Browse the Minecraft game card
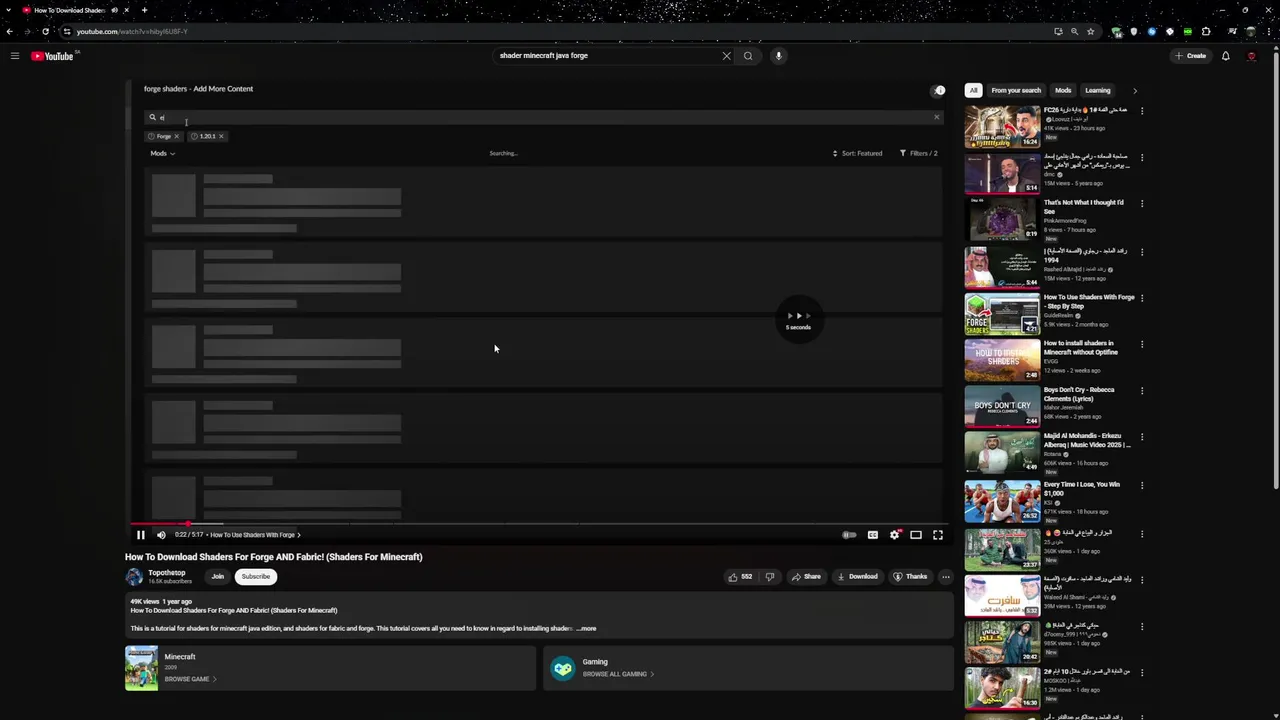The width and height of the screenshot is (1280, 720). pyautogui.click(x=330, y=668)
